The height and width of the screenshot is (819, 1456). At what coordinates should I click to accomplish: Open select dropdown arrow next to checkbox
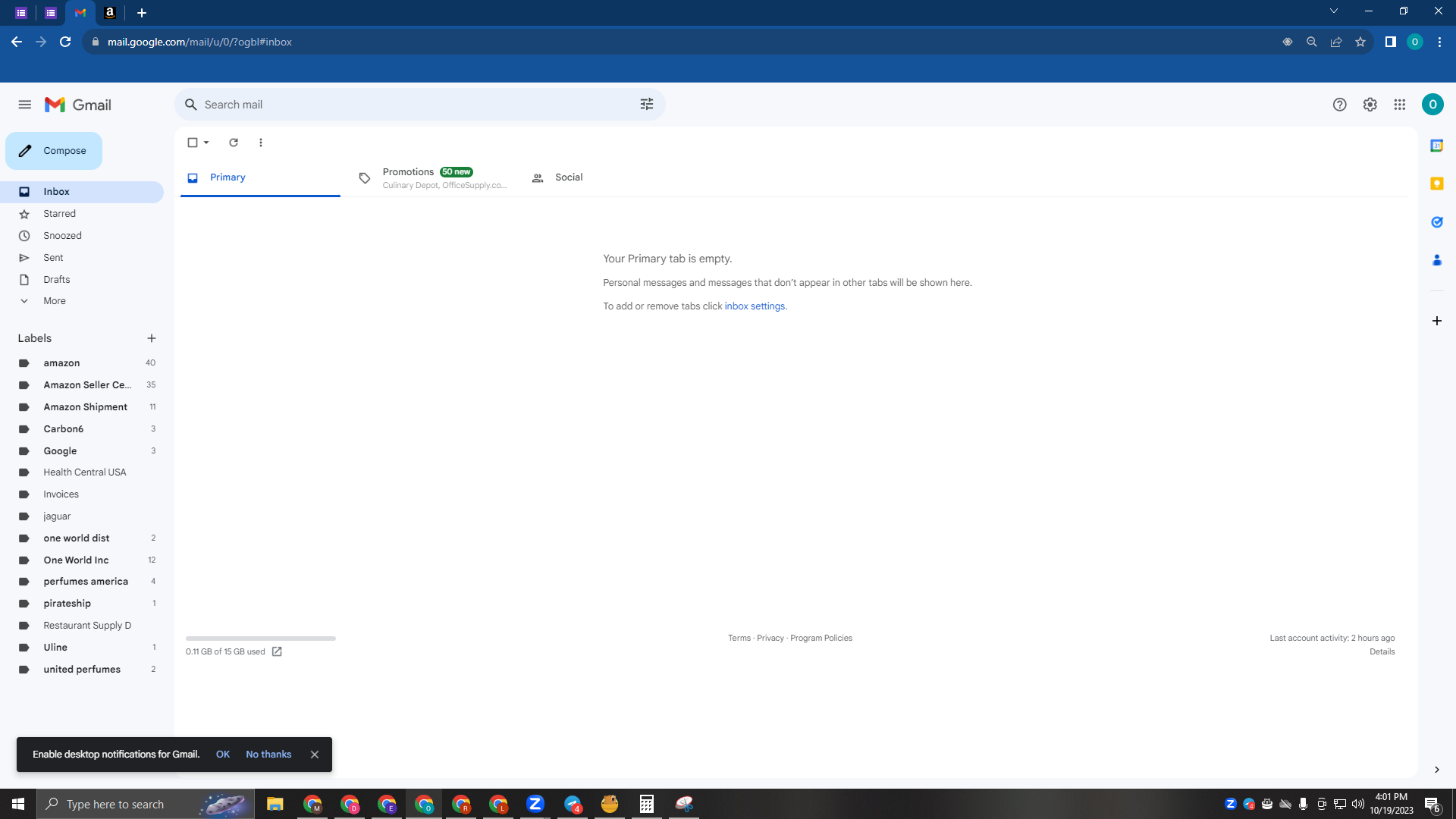pos(206,143)
